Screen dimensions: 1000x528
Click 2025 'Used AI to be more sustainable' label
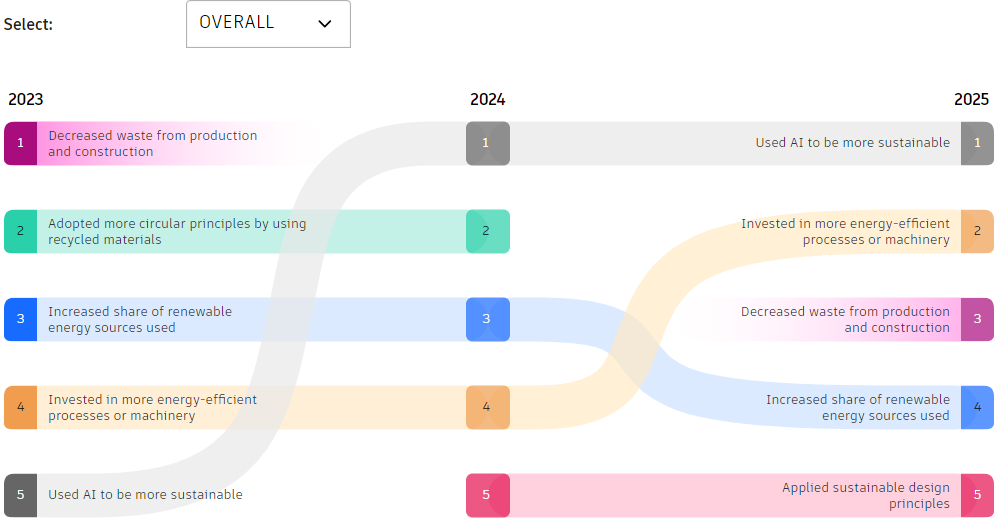tap(852, 143)
